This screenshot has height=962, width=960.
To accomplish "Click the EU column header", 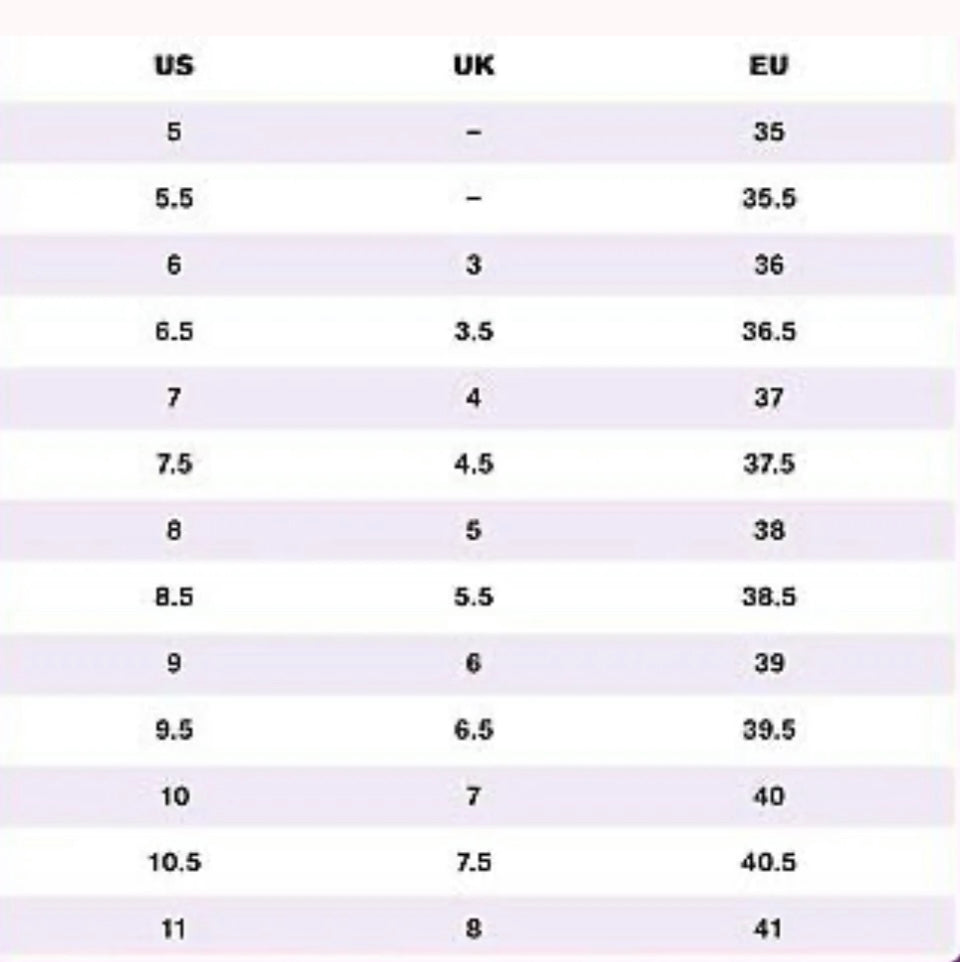I will coord(768,66).
